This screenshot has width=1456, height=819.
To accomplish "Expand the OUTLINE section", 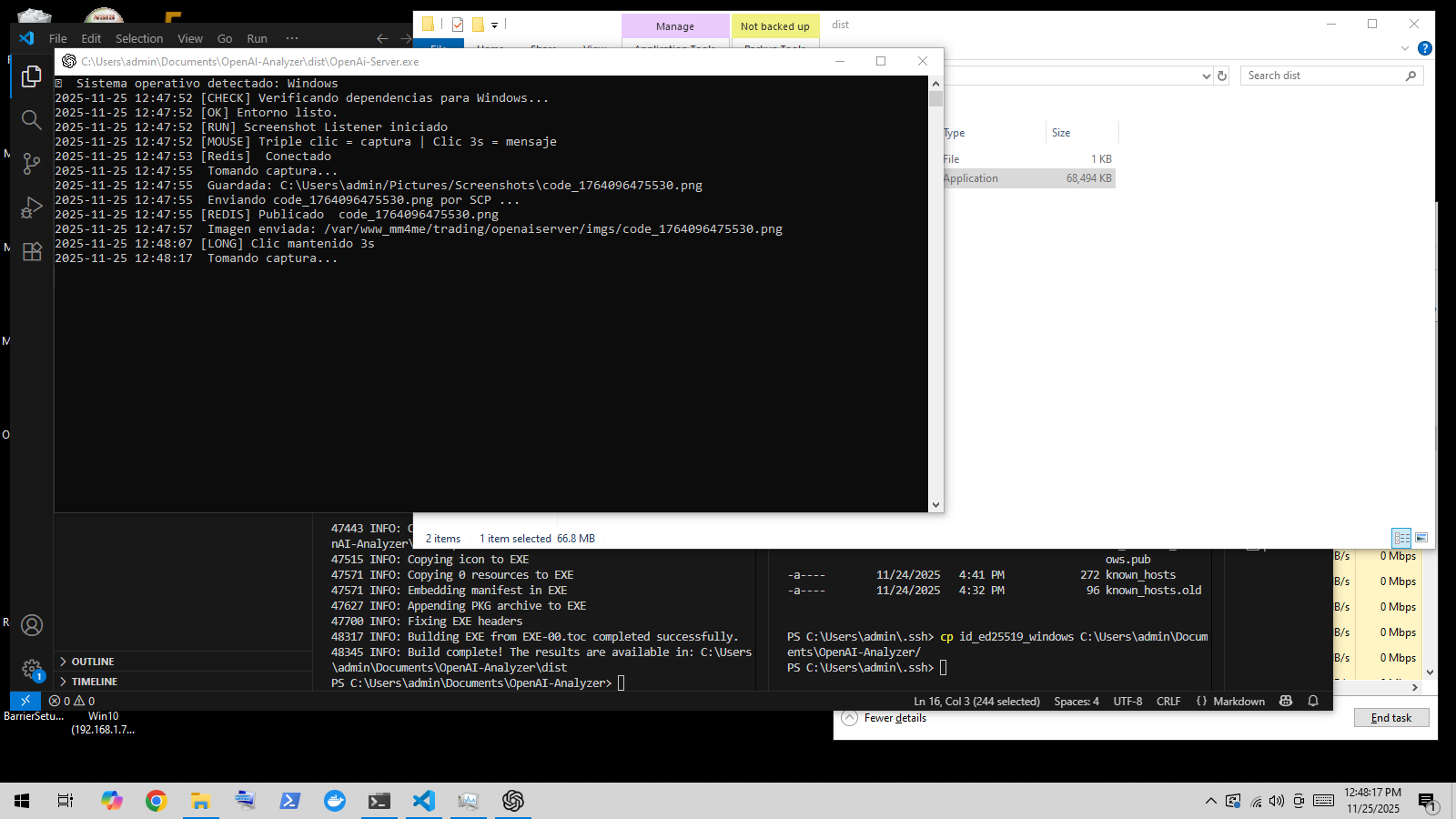I will click(x=93, y=662).
